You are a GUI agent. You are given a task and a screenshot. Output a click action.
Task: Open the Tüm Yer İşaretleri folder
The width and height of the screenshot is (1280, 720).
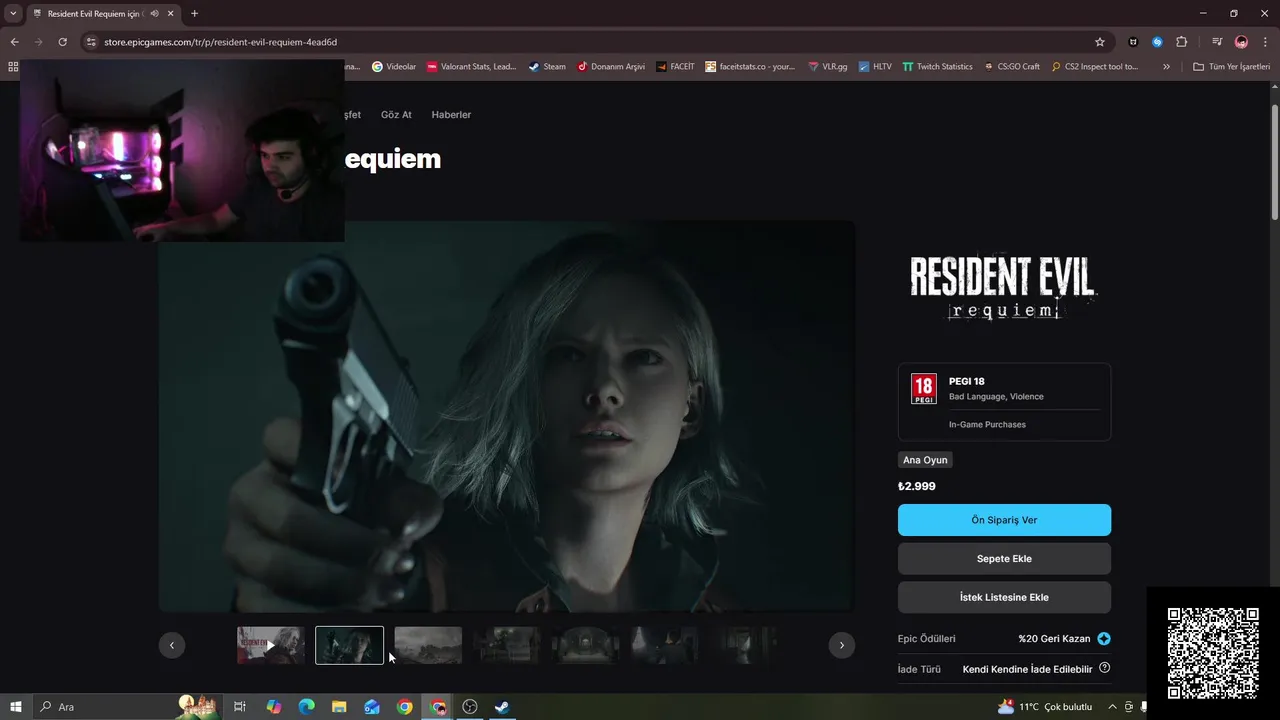point(1231,67)
